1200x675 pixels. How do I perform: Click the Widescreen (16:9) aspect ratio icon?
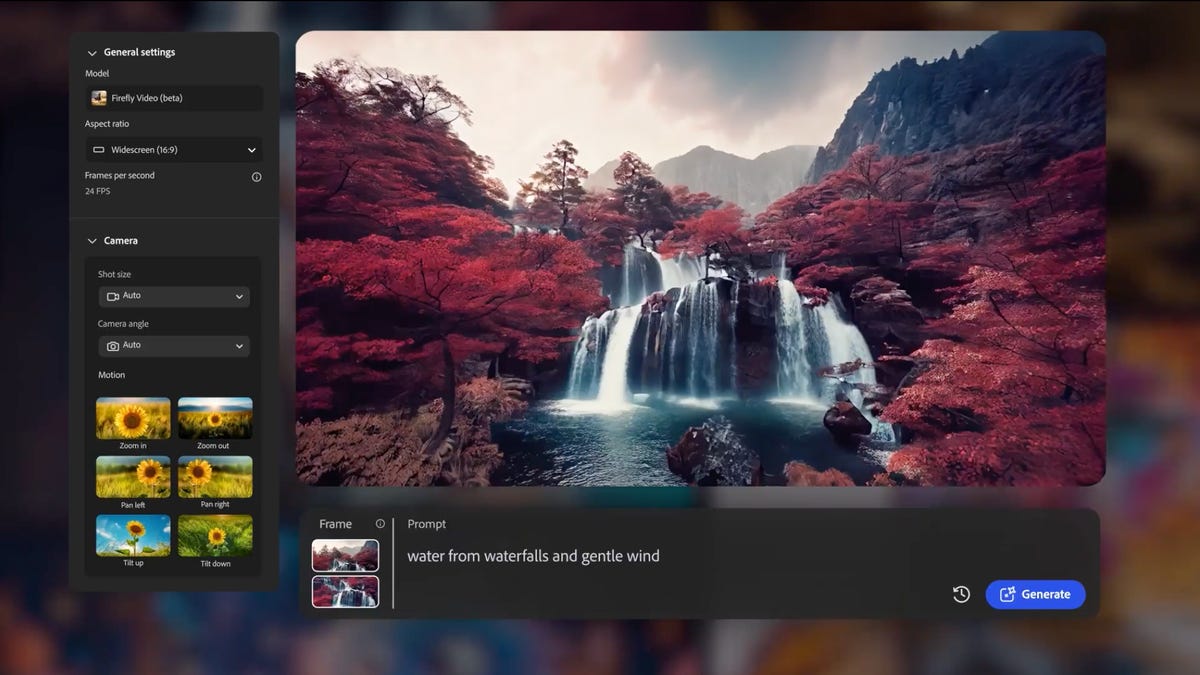(99, 149)
